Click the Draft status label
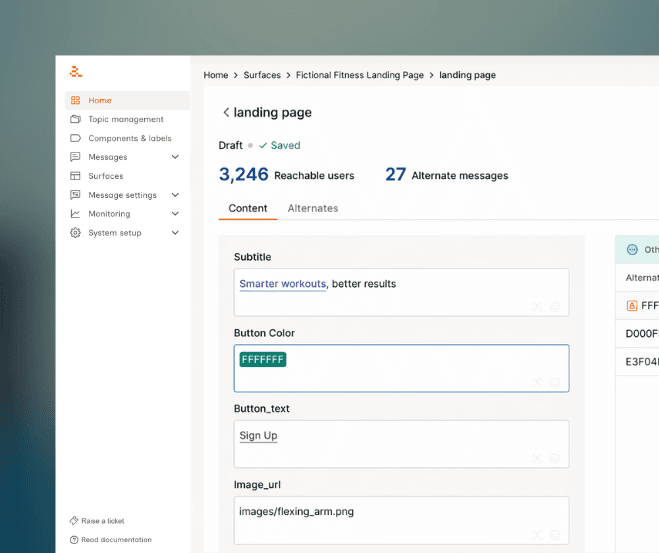Viewport: 659px width, 553px height. [x=230, y=145]
